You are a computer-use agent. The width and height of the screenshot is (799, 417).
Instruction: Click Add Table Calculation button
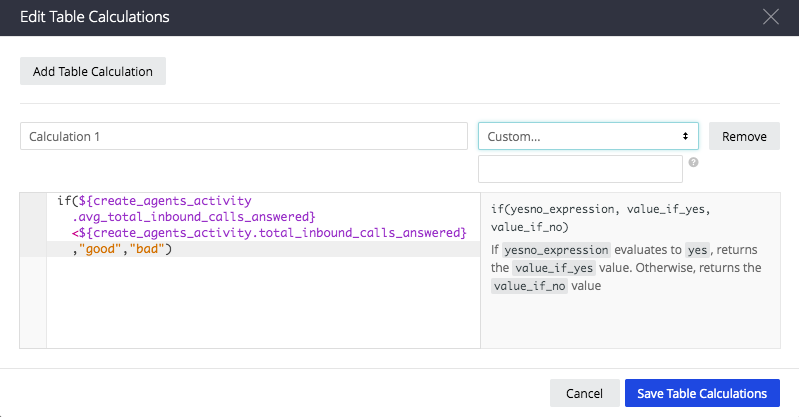pos(93,71)
